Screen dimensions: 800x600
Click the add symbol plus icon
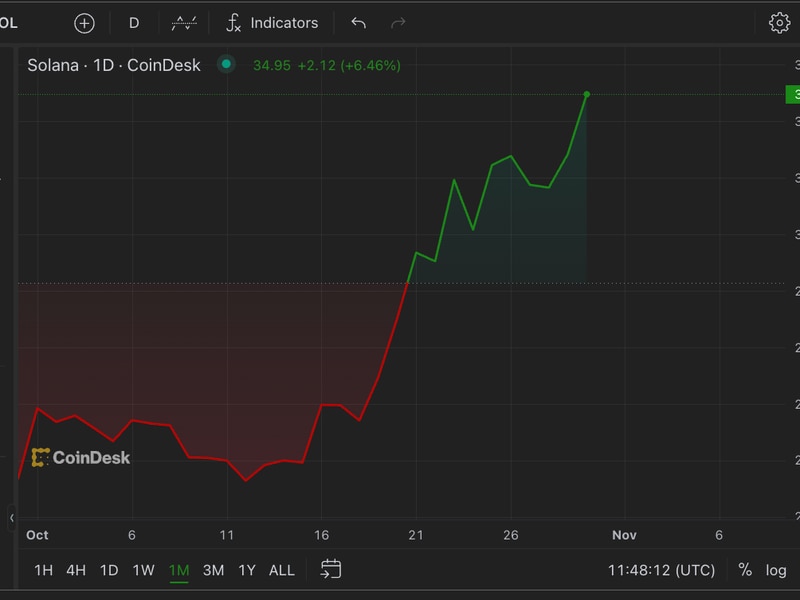[84, 23]
